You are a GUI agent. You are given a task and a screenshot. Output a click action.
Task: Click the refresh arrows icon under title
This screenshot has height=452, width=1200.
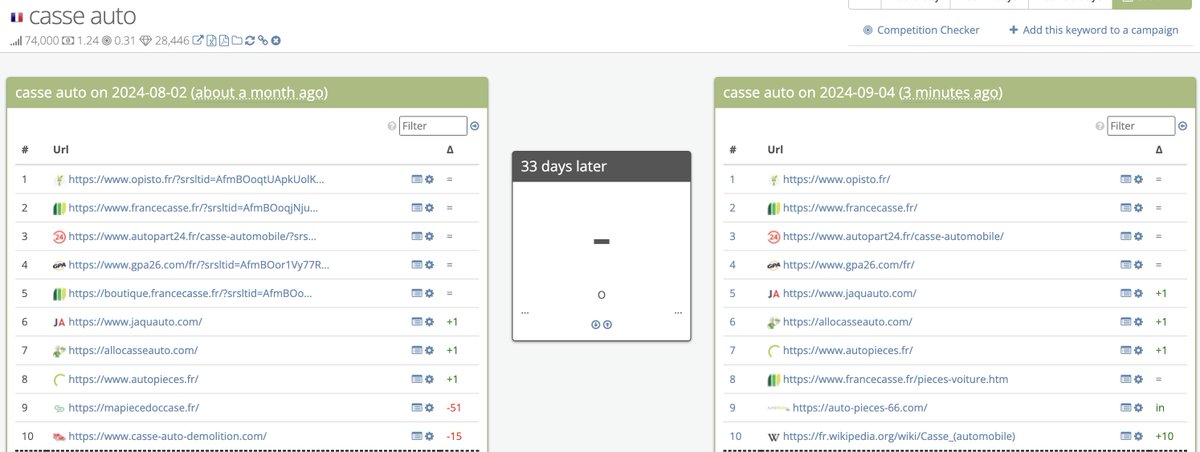click(250, 40)
